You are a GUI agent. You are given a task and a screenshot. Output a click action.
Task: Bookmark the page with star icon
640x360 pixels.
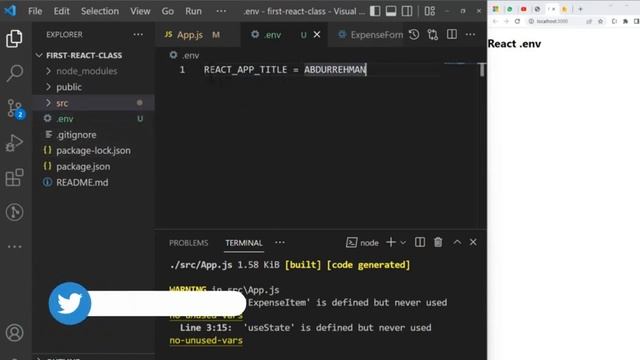pos(600,21)
